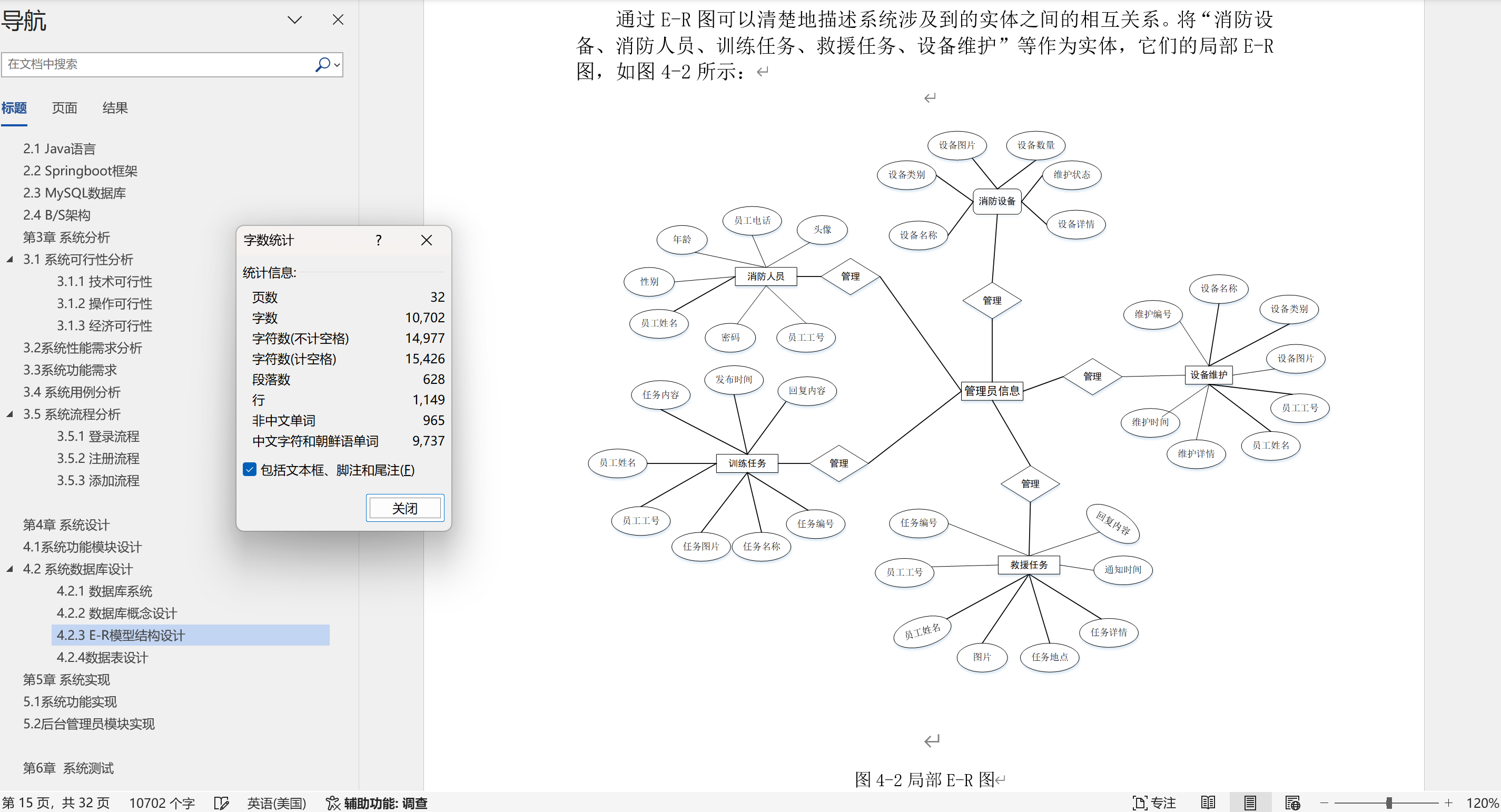This screenshot has height=812, width=1501.
Task: Go to heading 3.1.3 经济可行性
Action: 104,325
